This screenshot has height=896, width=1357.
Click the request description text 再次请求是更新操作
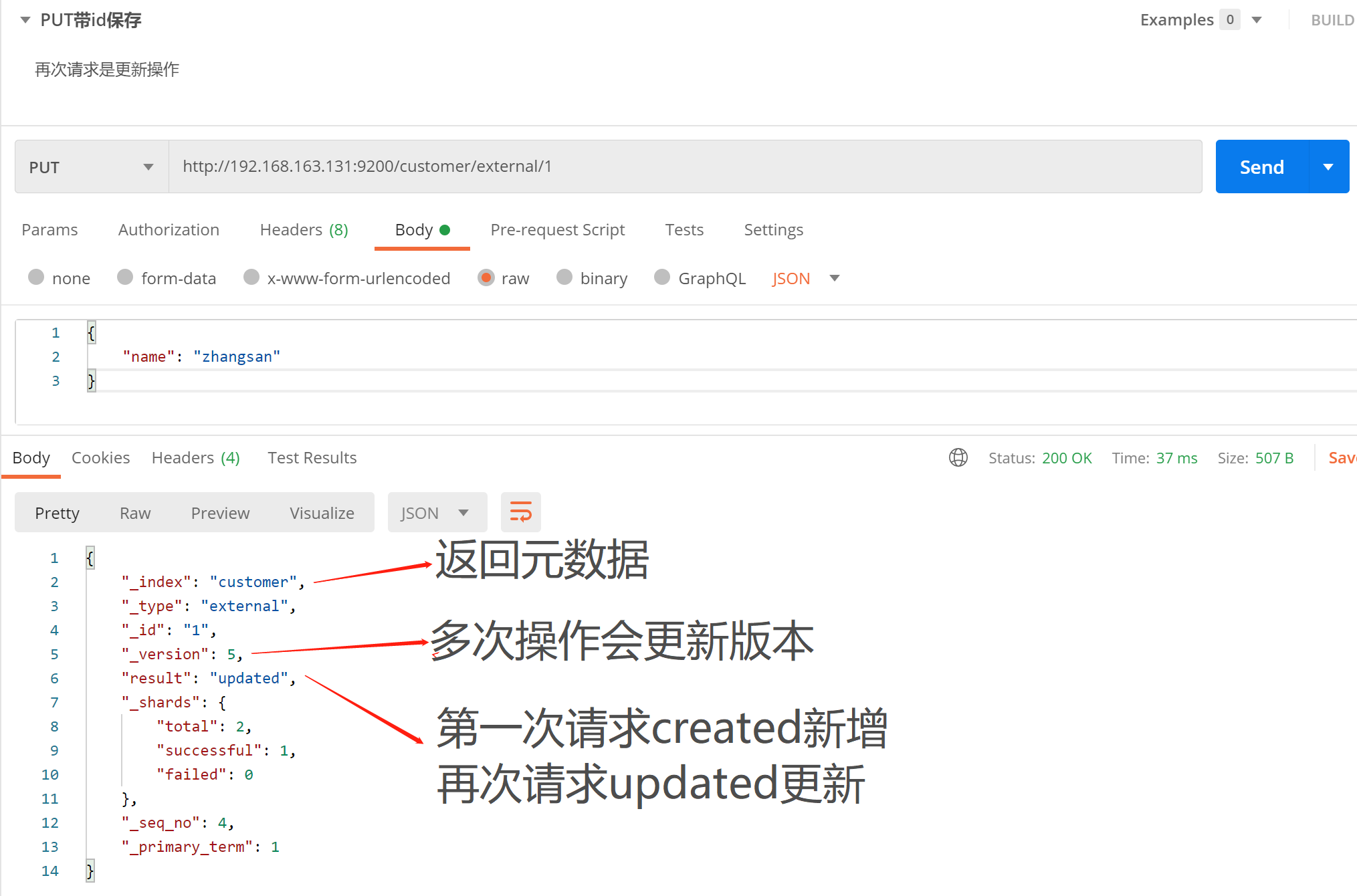point(107,70)
